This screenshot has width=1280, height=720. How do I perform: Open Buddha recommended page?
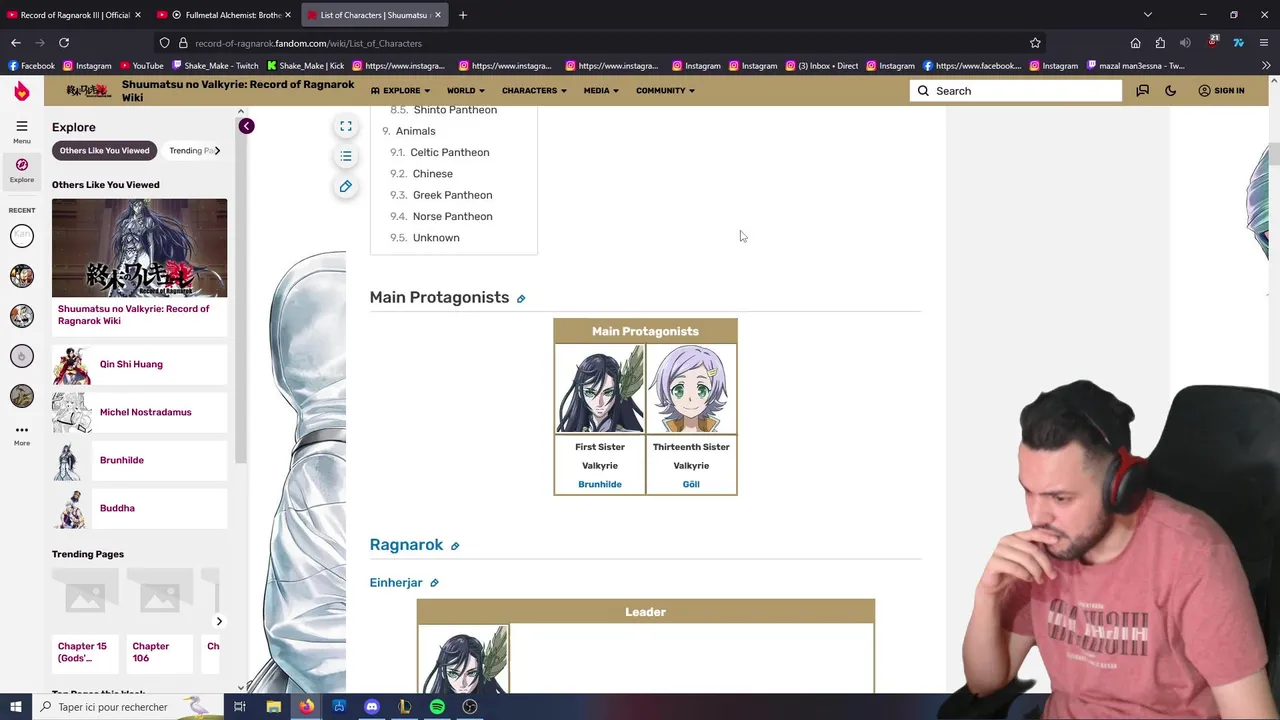tap(139, 508)
